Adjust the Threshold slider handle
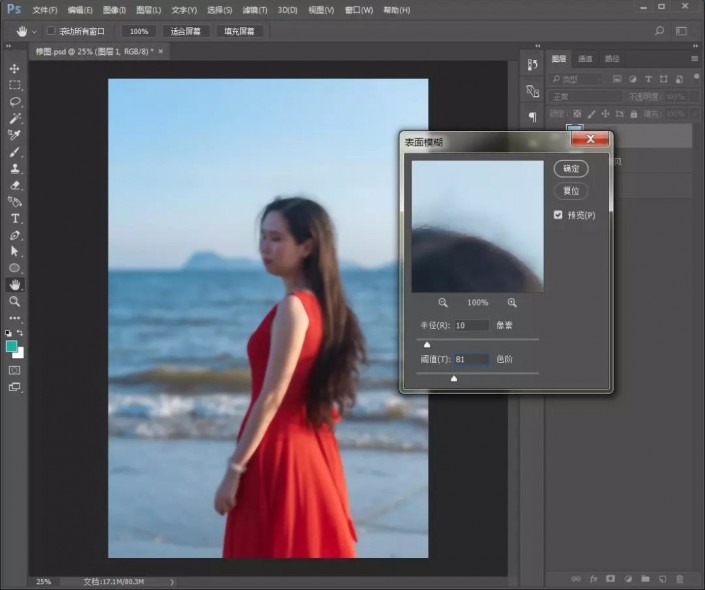The image size is (705, 590). pos(454,379)
